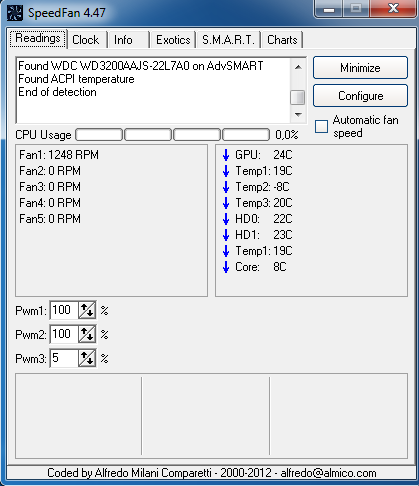Click in the Pwm2 percentage field
The image size is (419, 486).
[x=64, y=334]
